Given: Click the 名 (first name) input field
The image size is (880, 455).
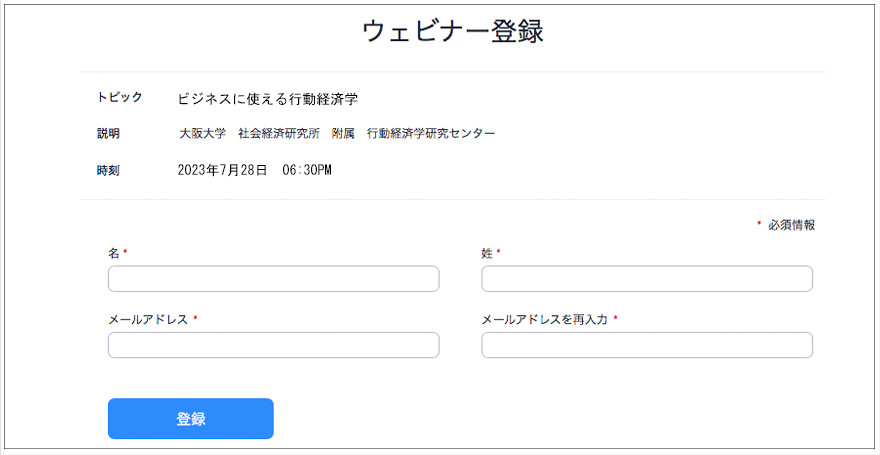Looking at the screenshot, I should tap(273, 279).
